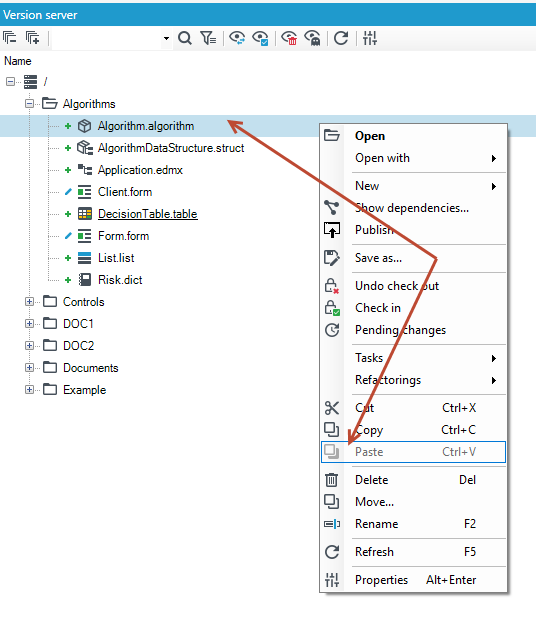This screenshot has height=635, width=536.
Task: Open the toolbar combo box dropdown arrow
Action: [166, 38]
